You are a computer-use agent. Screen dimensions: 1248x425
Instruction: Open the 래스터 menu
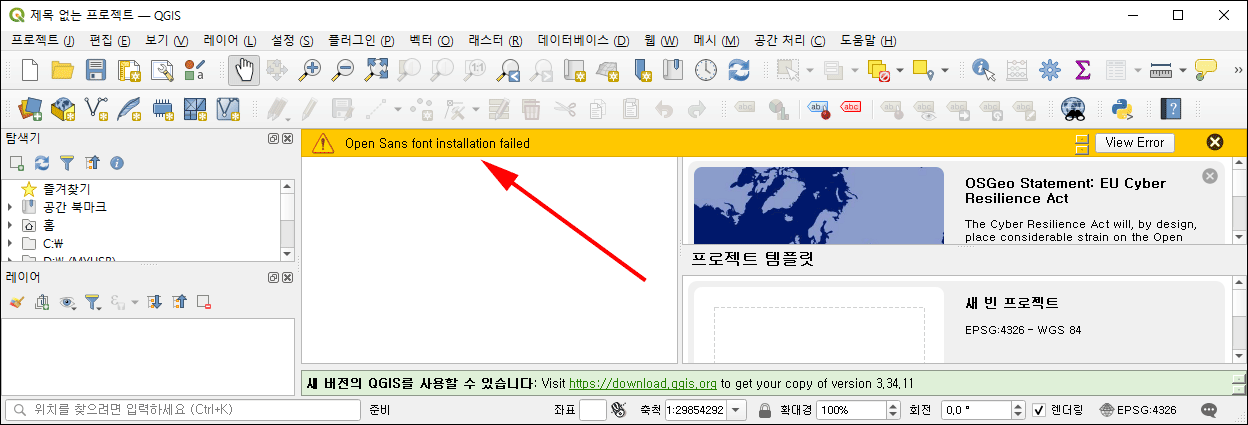(495, 40)
